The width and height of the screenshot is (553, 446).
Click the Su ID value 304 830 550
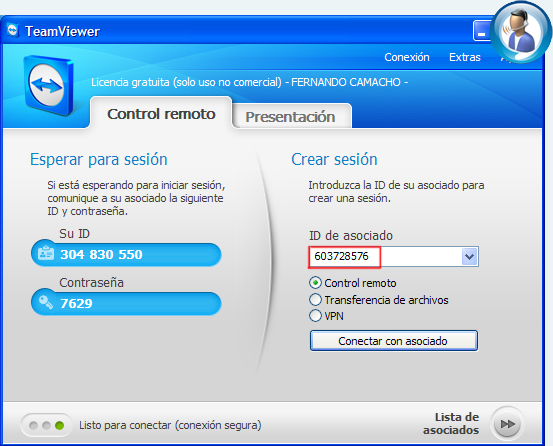click(101, 254)
